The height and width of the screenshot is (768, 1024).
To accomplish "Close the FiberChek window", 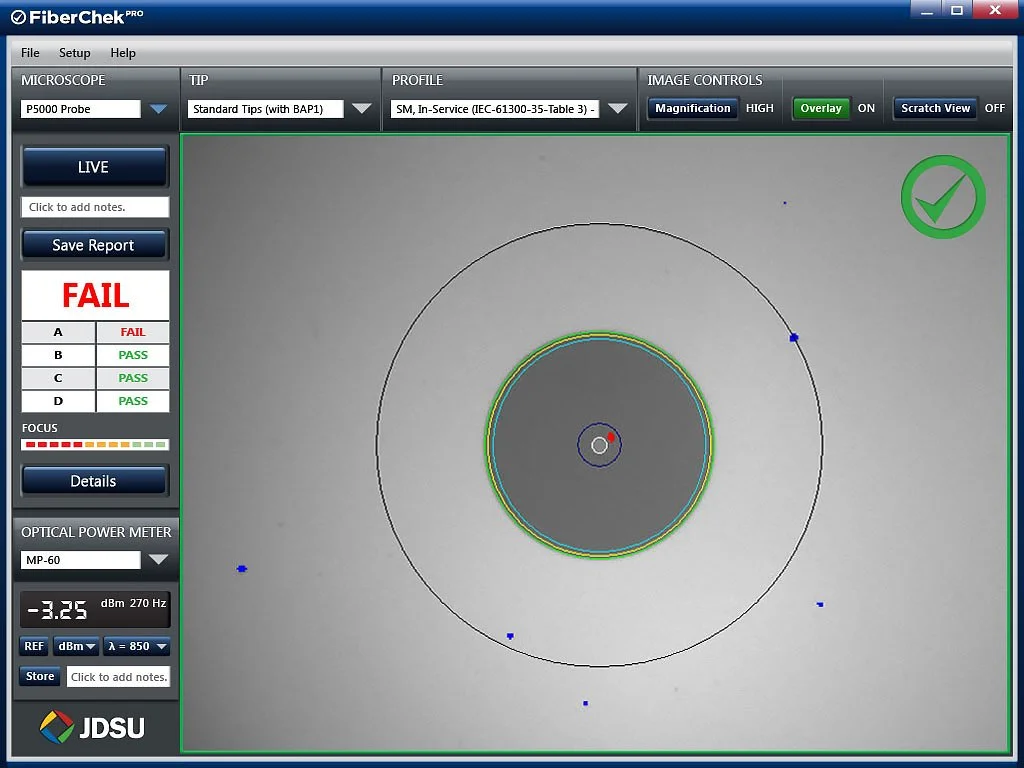I will [995, 9].
